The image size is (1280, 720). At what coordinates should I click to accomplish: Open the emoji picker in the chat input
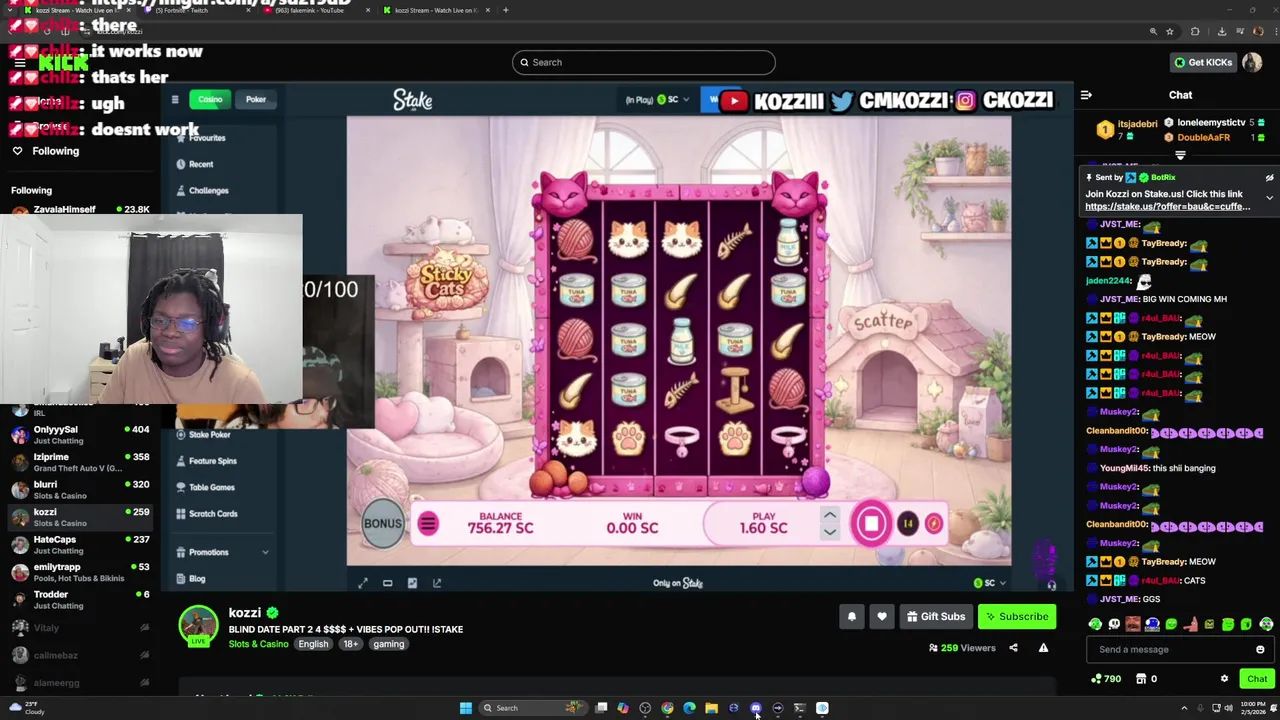[x=1260, y=649]
